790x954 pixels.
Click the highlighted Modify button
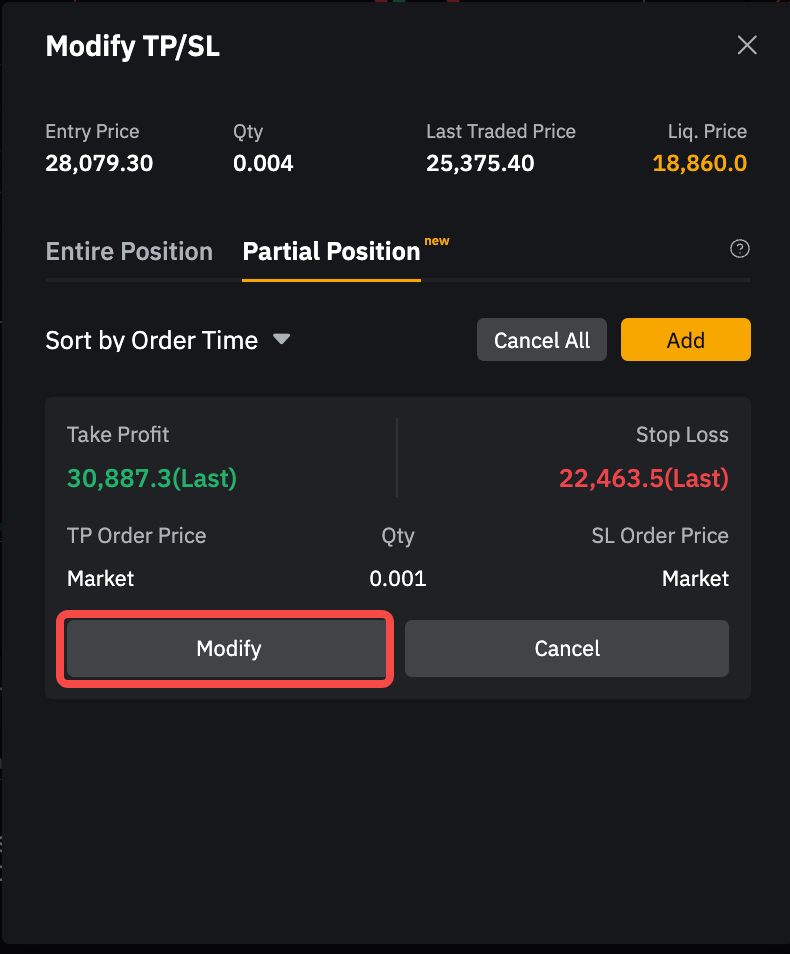click(x=228, y=648)
